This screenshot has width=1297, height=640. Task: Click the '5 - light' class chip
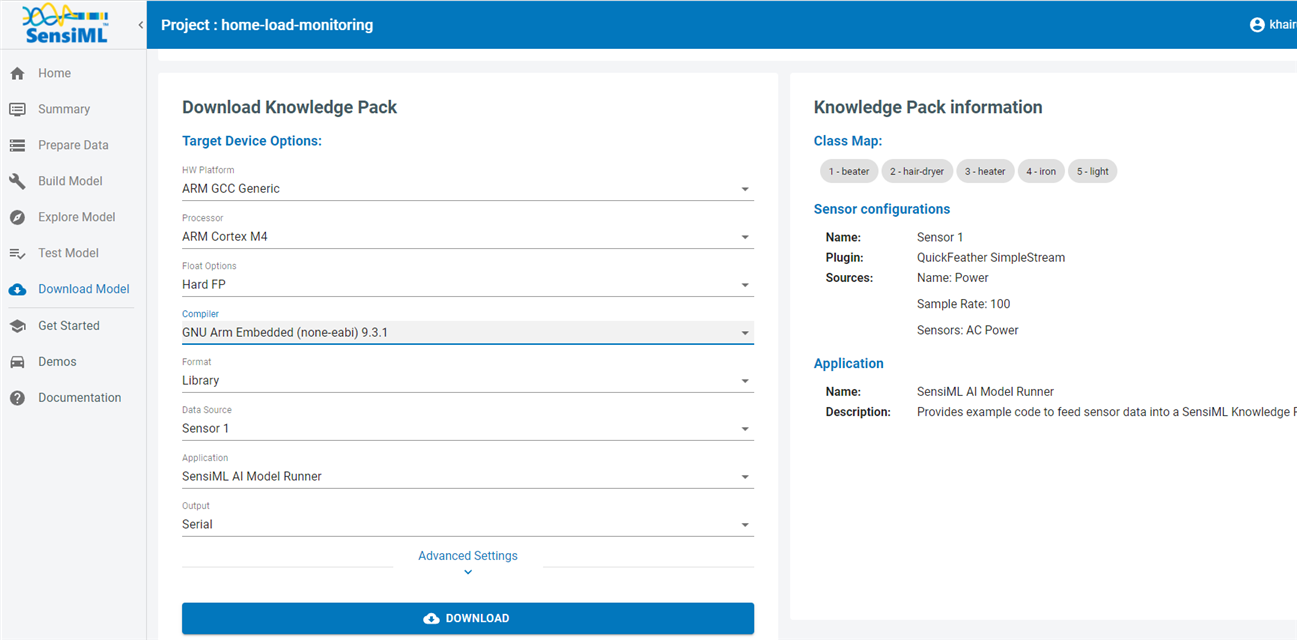pyautogui.click(x=1092, y=171)
